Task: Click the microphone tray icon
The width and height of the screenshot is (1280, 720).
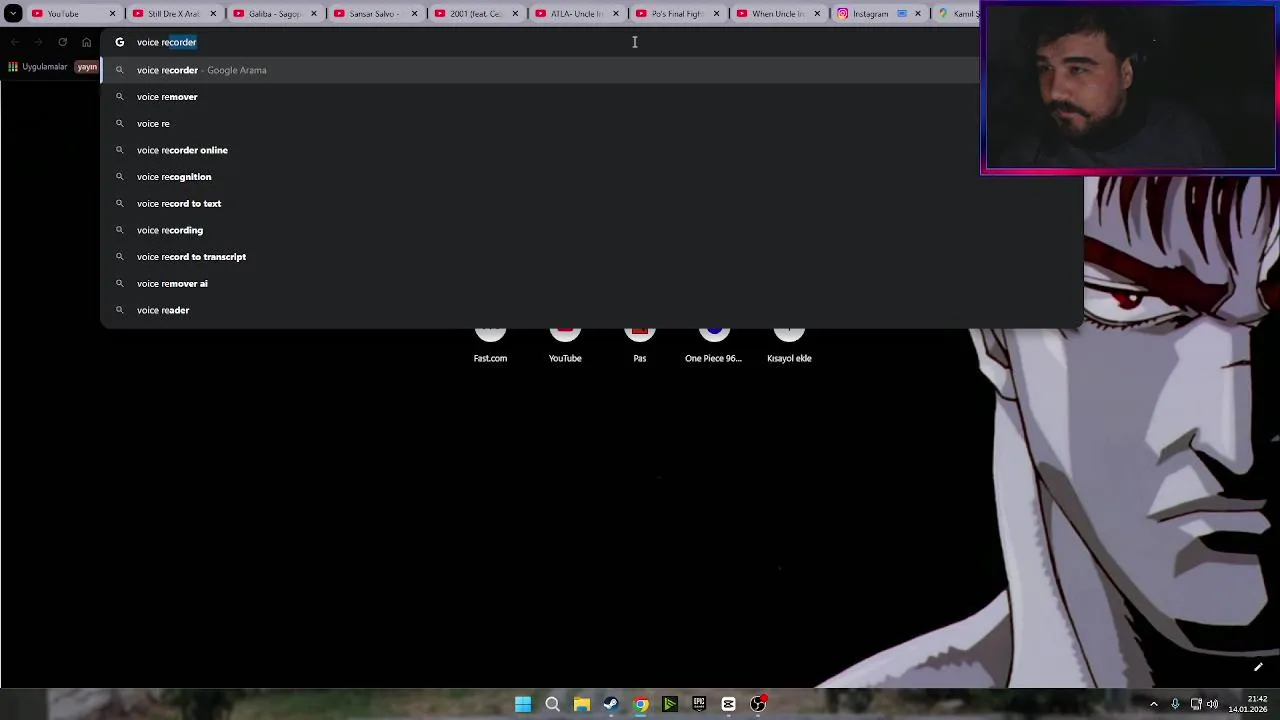Action: click(1175, 704)
